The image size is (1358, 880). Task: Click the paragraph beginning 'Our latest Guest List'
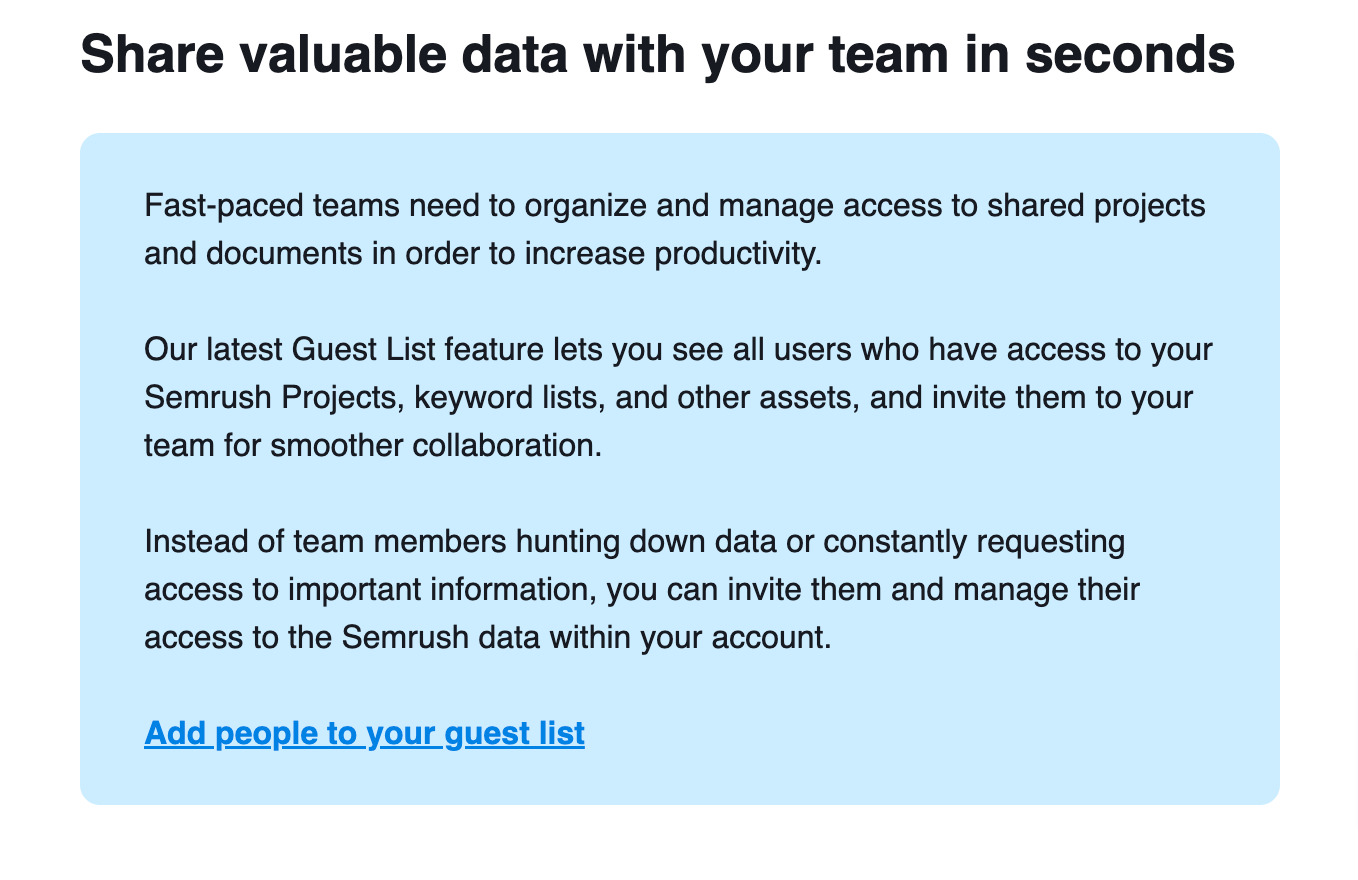coord(678,398)
